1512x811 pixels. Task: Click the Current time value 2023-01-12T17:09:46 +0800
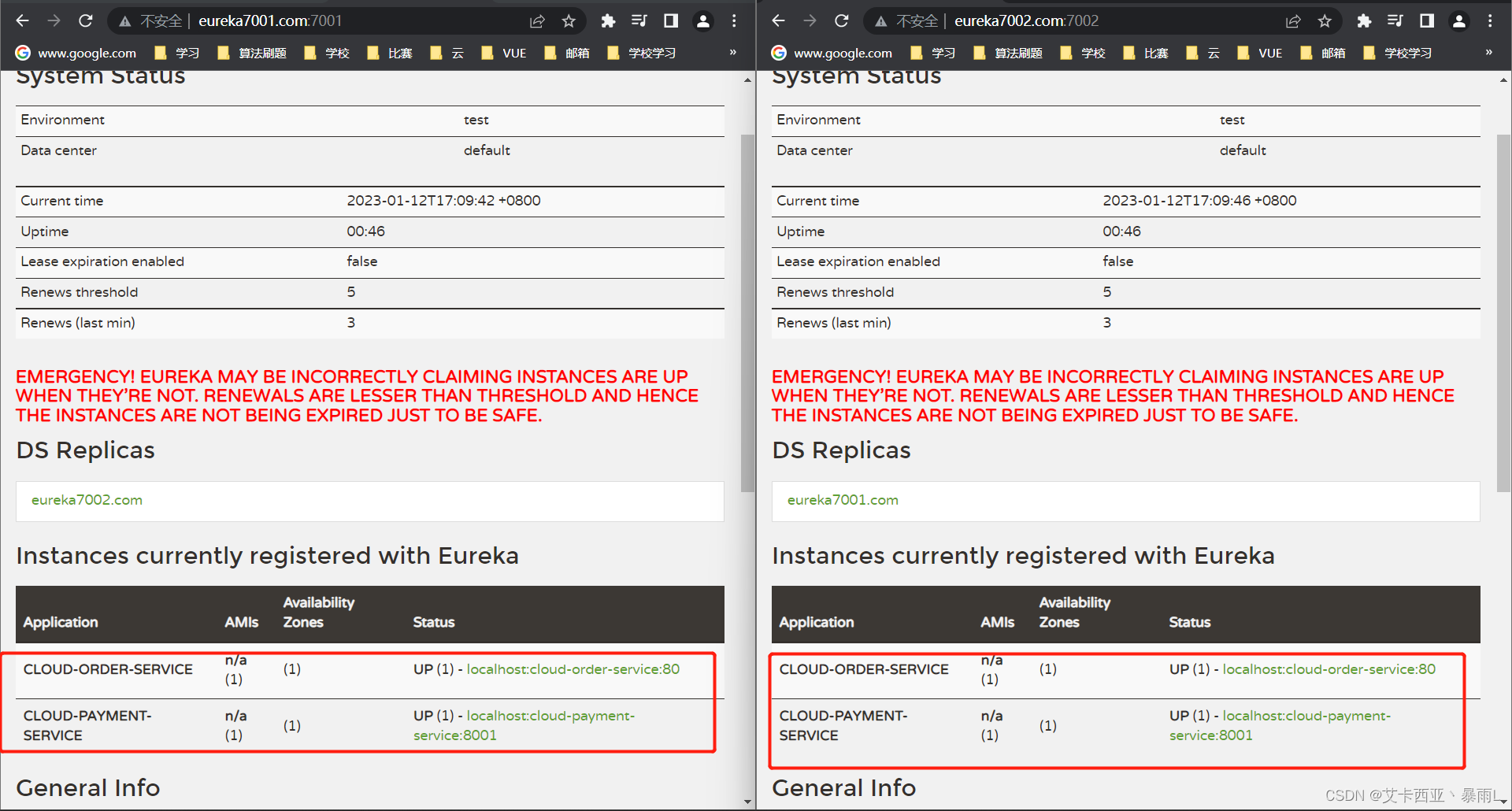click(1199, 201)
